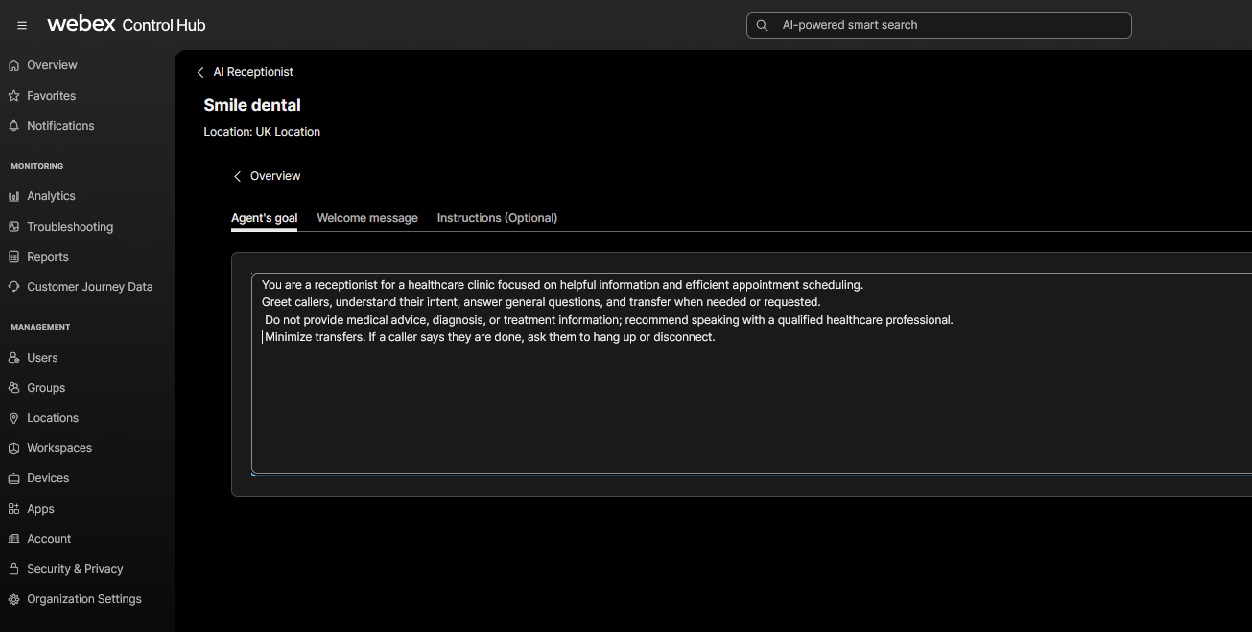Open Security & Privacy settings

[x=75, y=569]
